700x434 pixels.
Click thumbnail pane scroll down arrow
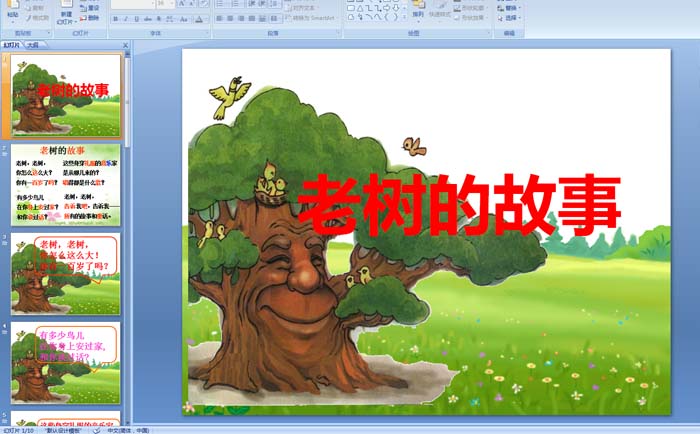[128, 422]
